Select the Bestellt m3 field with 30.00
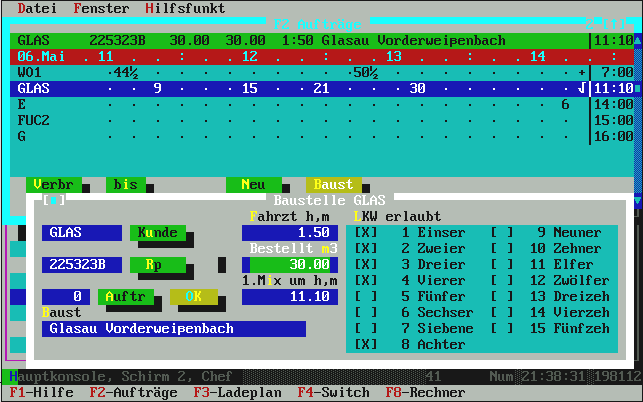The width and height of the screenshot is (643, 402). coord(289,264)
